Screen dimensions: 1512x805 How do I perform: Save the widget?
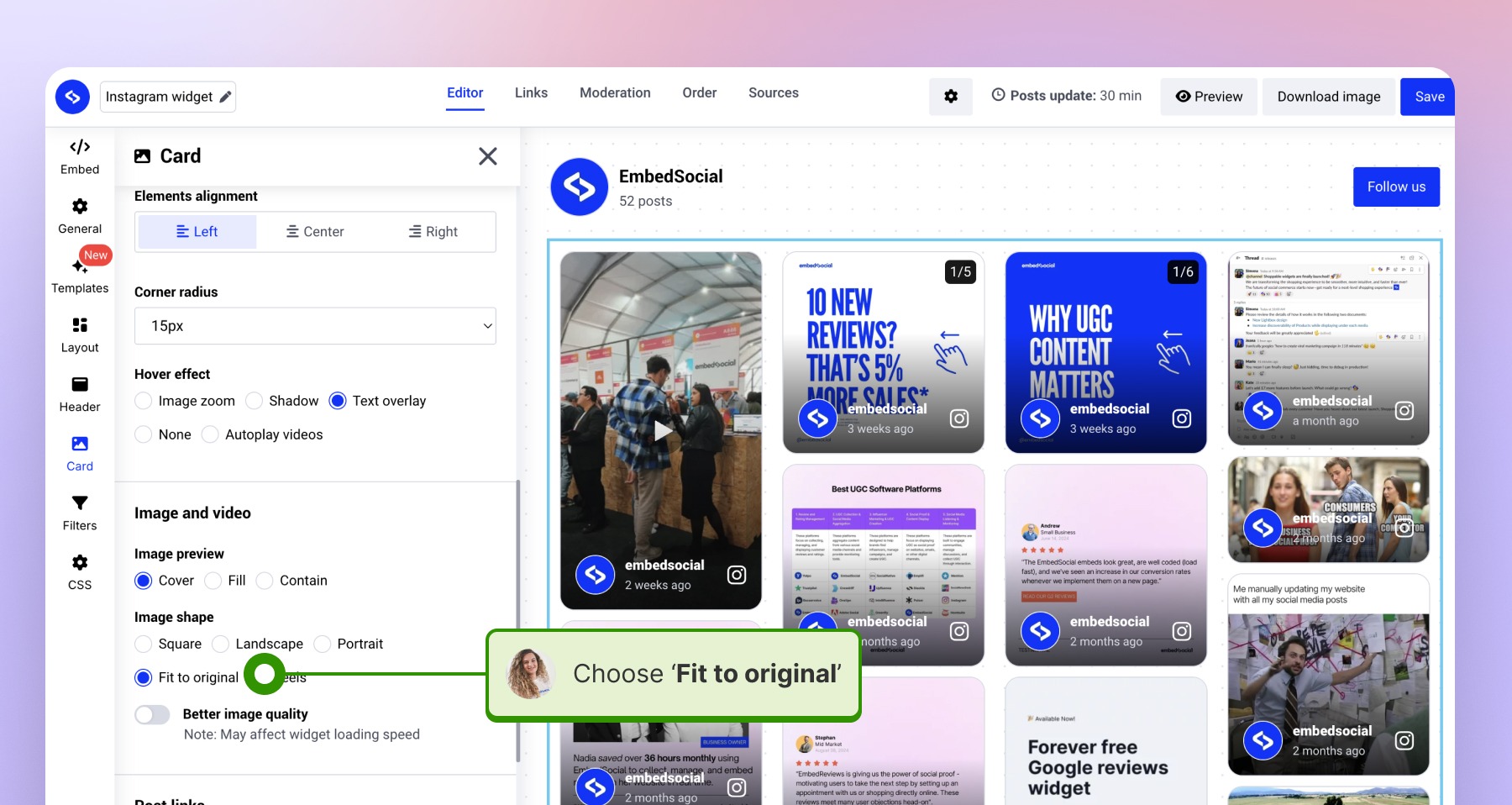click(x=1428, y=97)
